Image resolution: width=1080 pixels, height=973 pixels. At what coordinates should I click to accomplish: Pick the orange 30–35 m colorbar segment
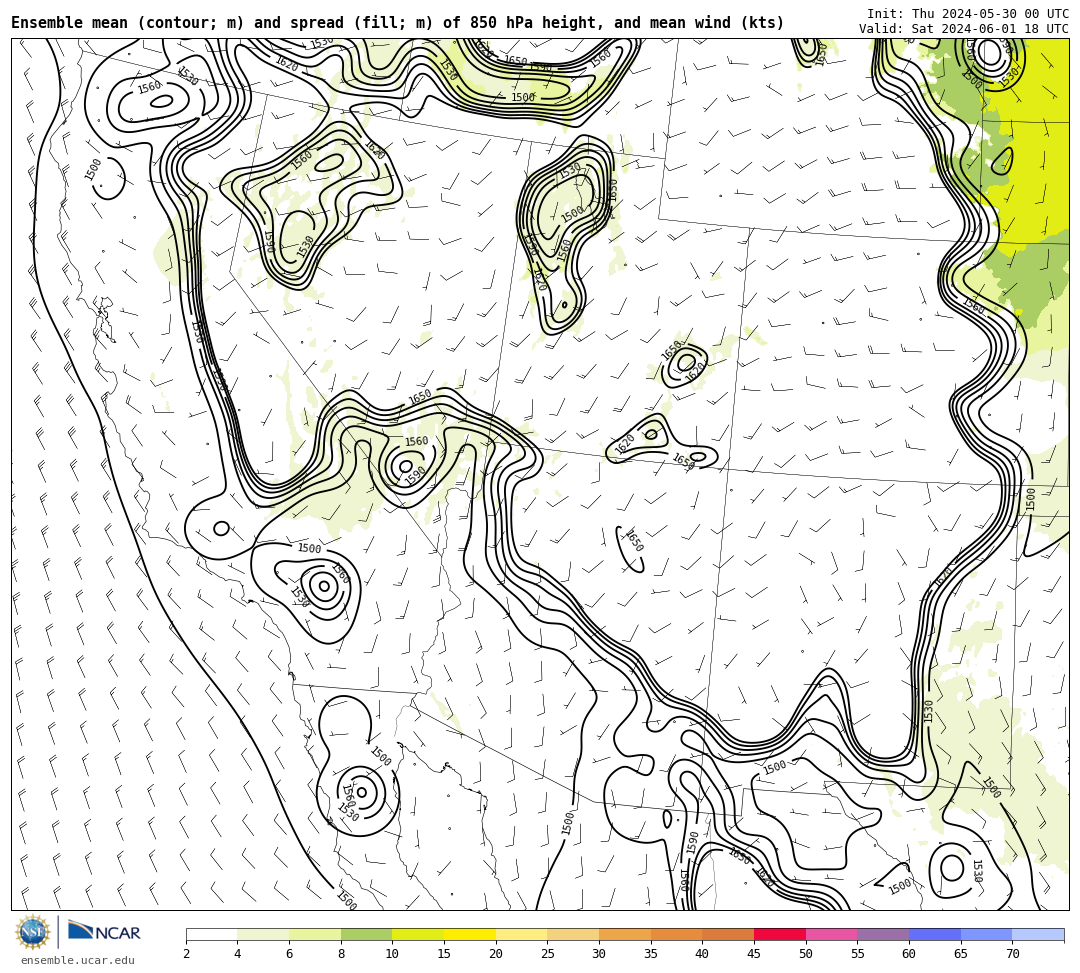(x=625, y=934)
